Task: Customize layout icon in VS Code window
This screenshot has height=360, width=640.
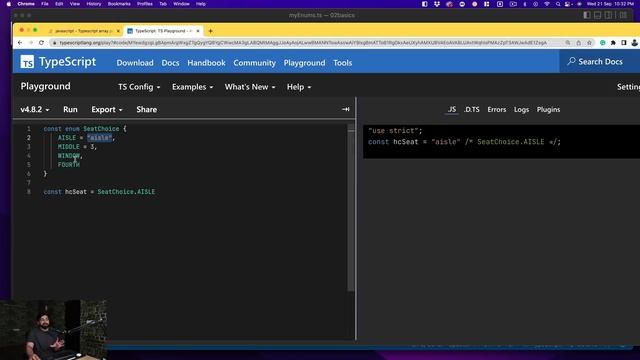Action: point(623,15)
